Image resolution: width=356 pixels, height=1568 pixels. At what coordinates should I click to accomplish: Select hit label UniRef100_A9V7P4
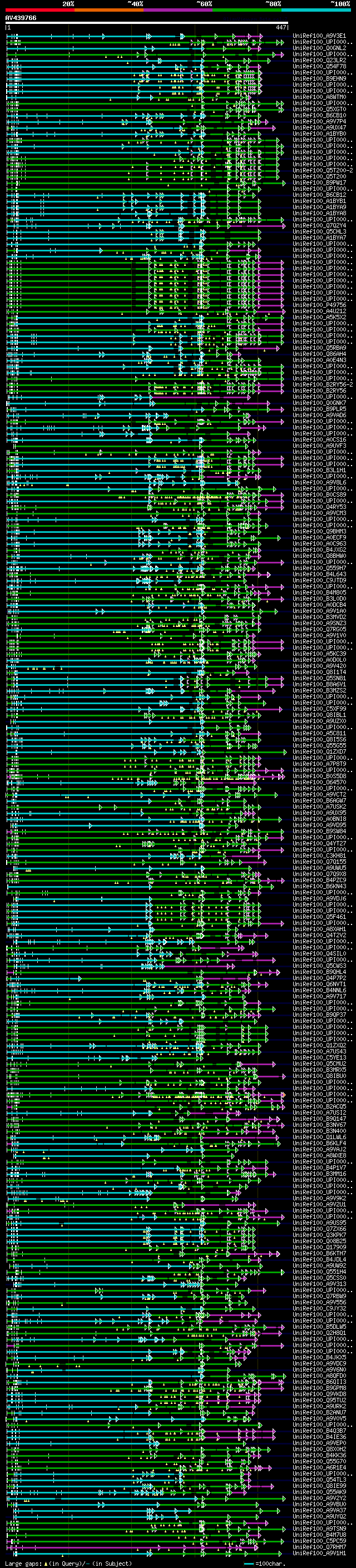[x=319, y=121]
